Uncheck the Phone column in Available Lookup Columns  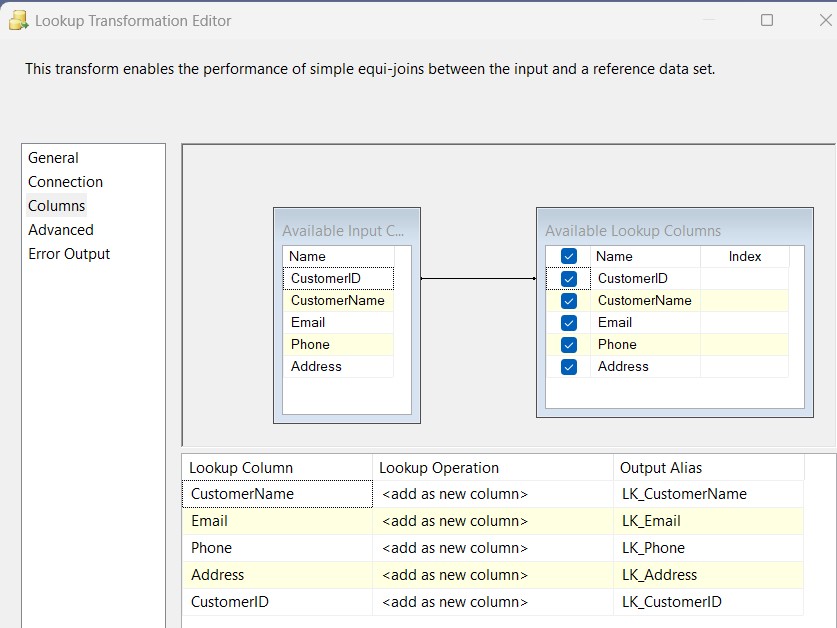click(x=568, y=344)
